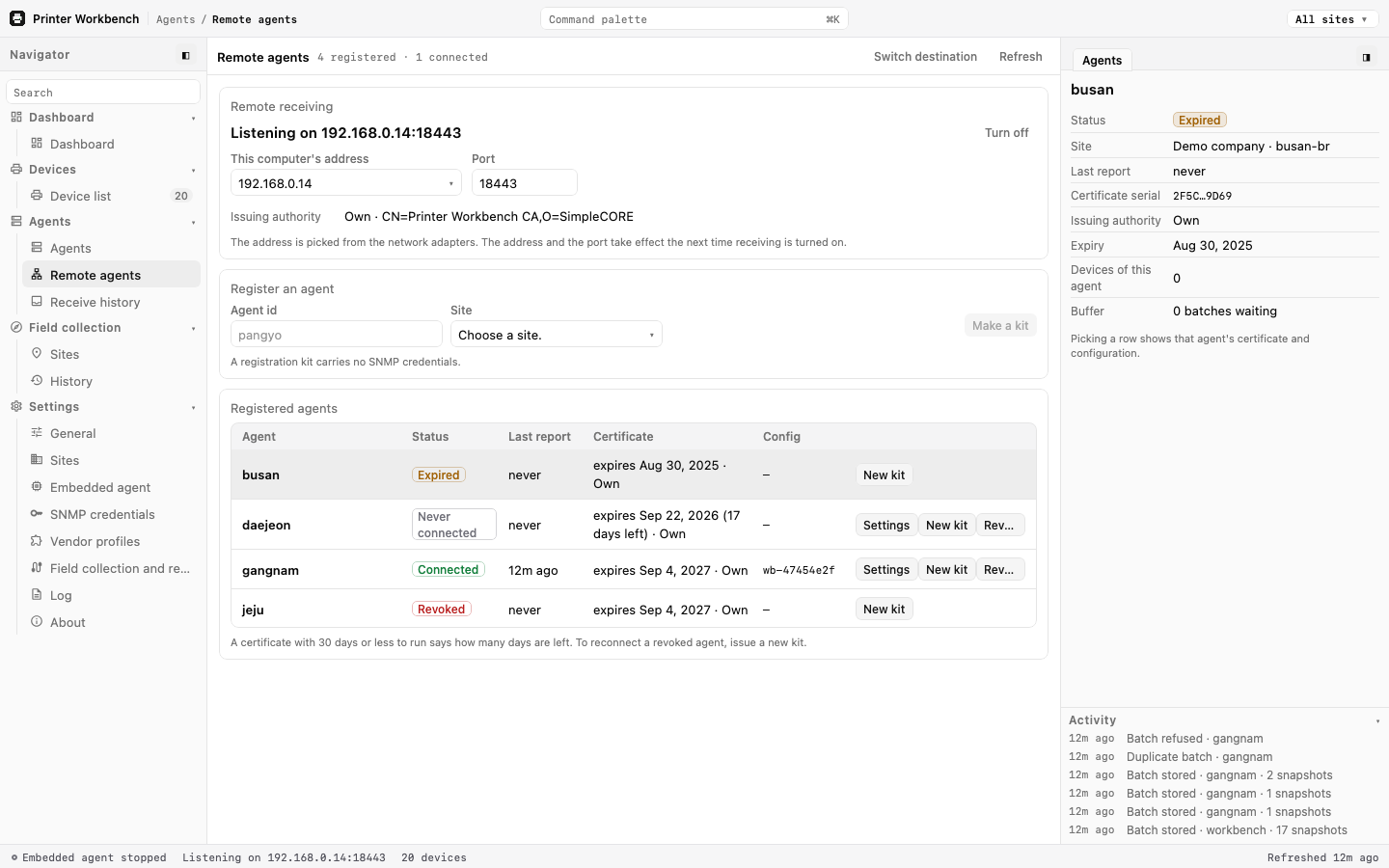
Task: Click the Port field showing 18443
Action: click(x=524, y=183)
